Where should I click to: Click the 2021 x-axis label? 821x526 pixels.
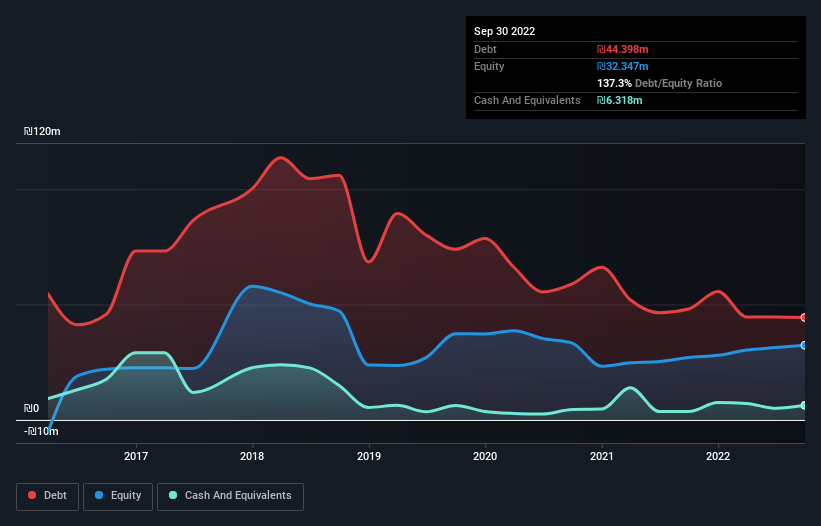point(602,456)
